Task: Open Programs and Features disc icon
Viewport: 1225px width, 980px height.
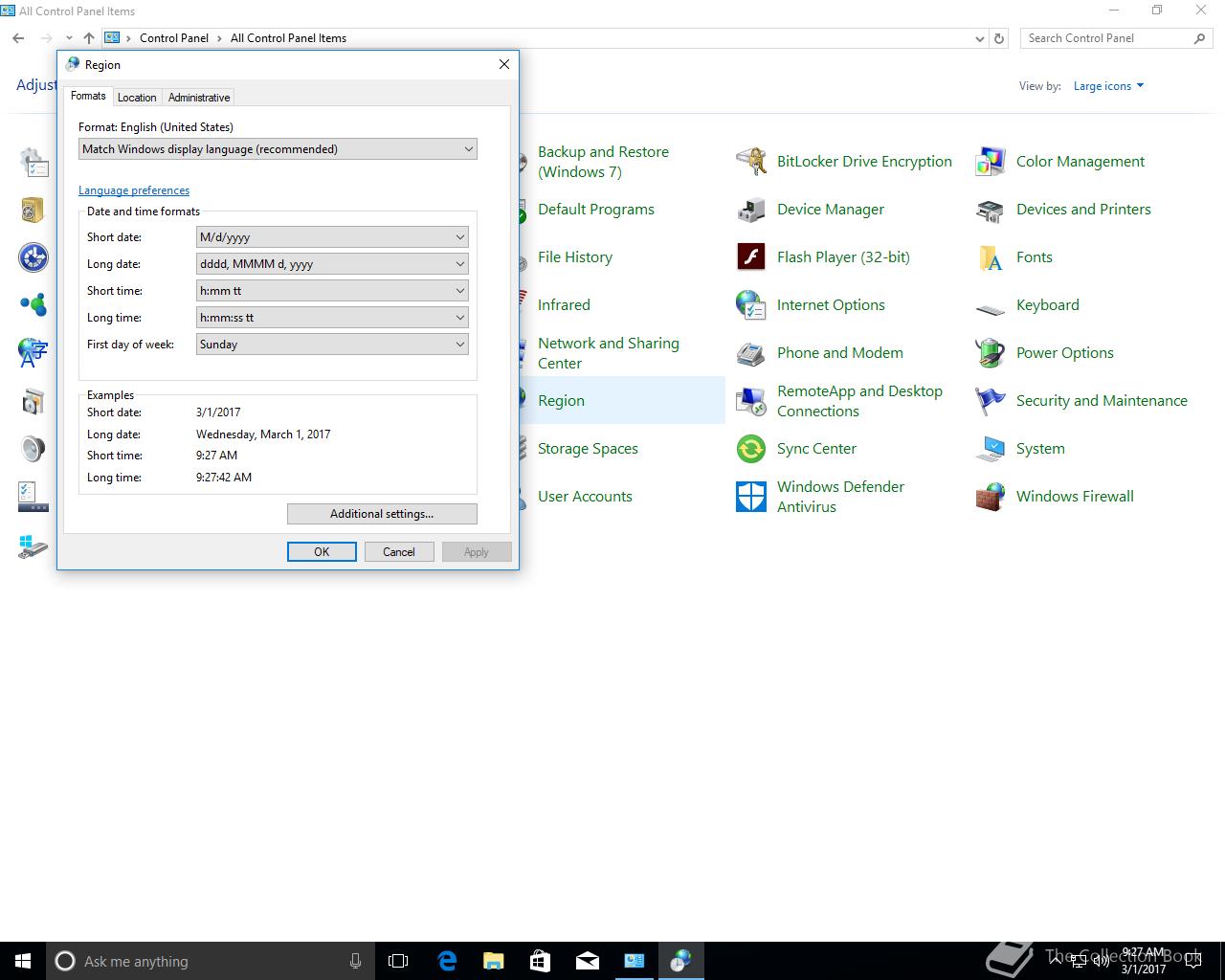Action: pos(33,401)
